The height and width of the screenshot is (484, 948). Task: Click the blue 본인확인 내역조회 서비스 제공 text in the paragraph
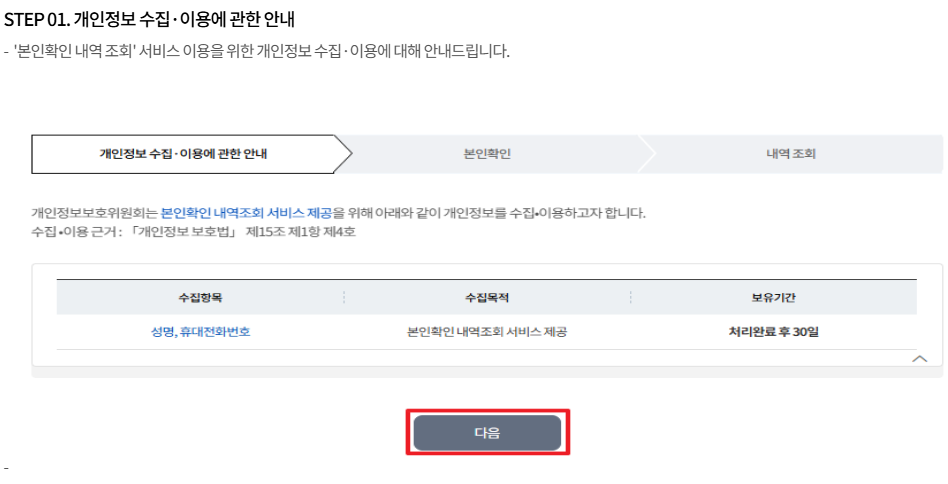point(246,213)
